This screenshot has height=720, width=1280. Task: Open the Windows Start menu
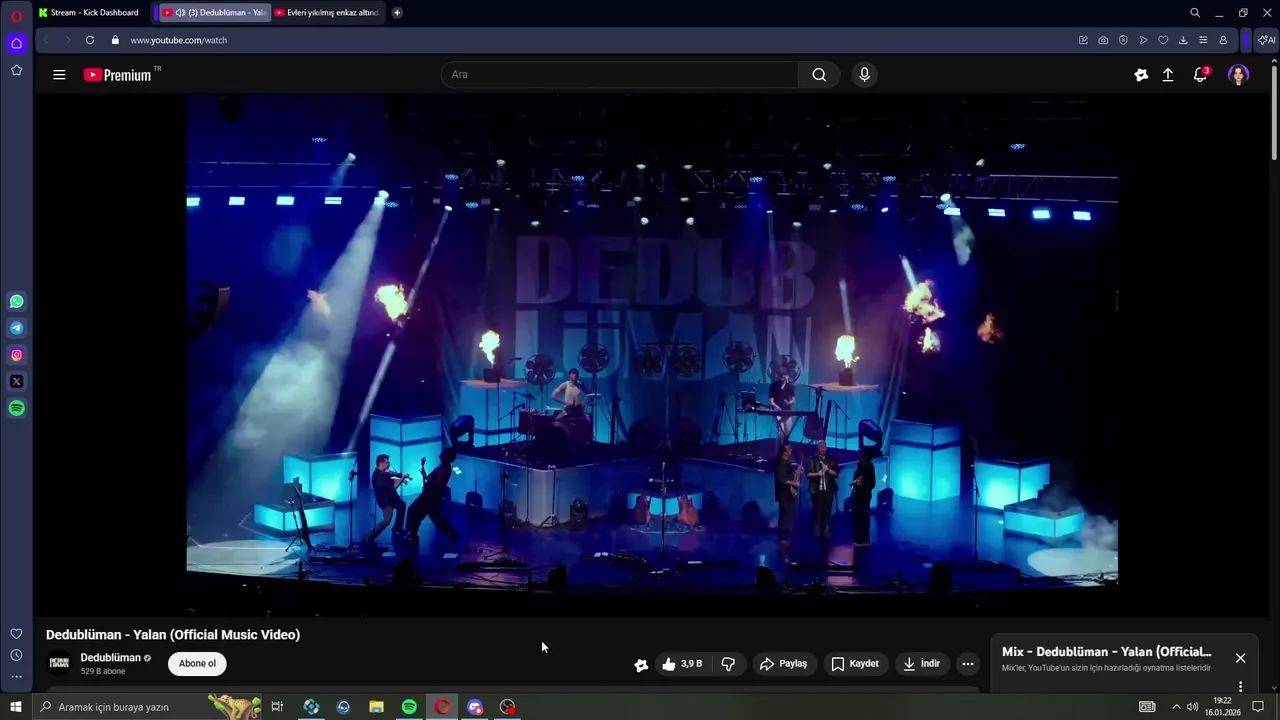click(16, 707)
